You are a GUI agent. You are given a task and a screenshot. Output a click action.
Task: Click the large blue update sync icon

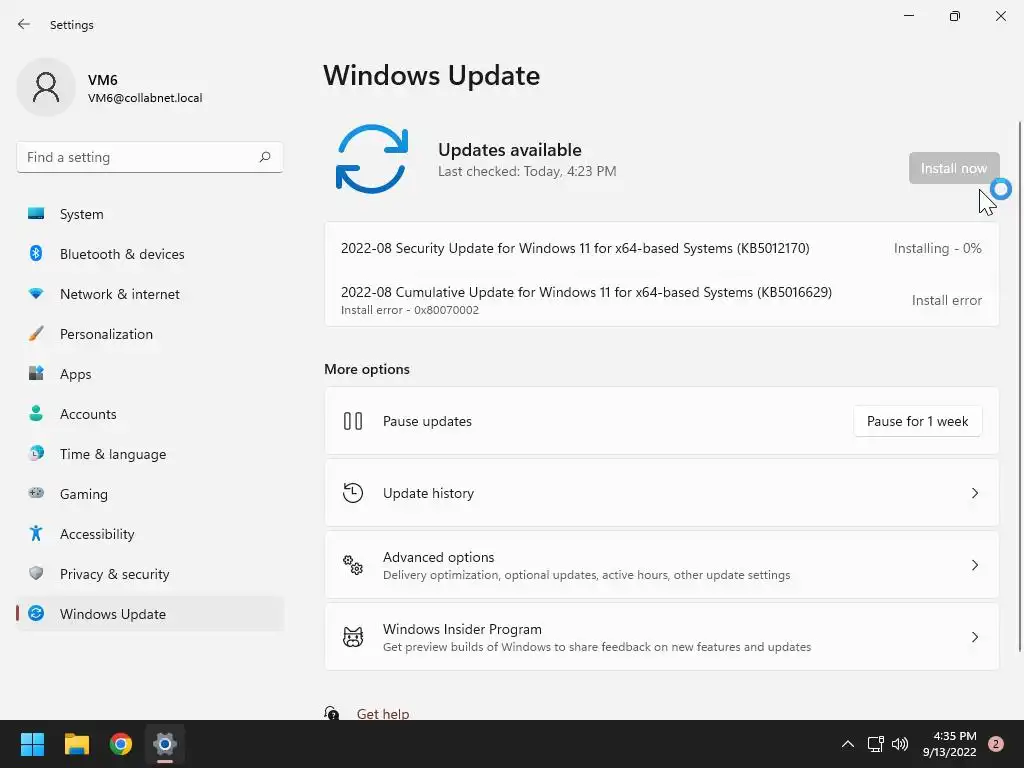point(372,159)
